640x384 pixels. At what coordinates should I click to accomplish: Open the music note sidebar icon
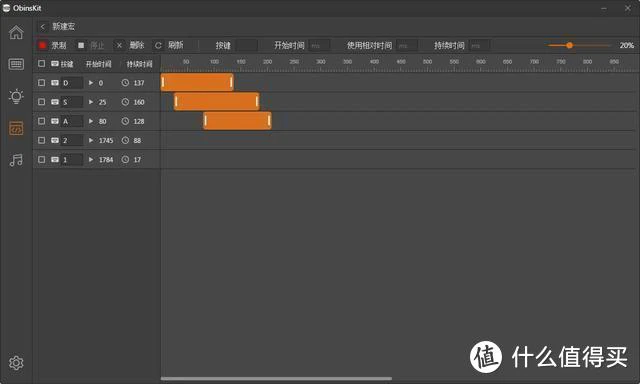[x=16, y=160]
